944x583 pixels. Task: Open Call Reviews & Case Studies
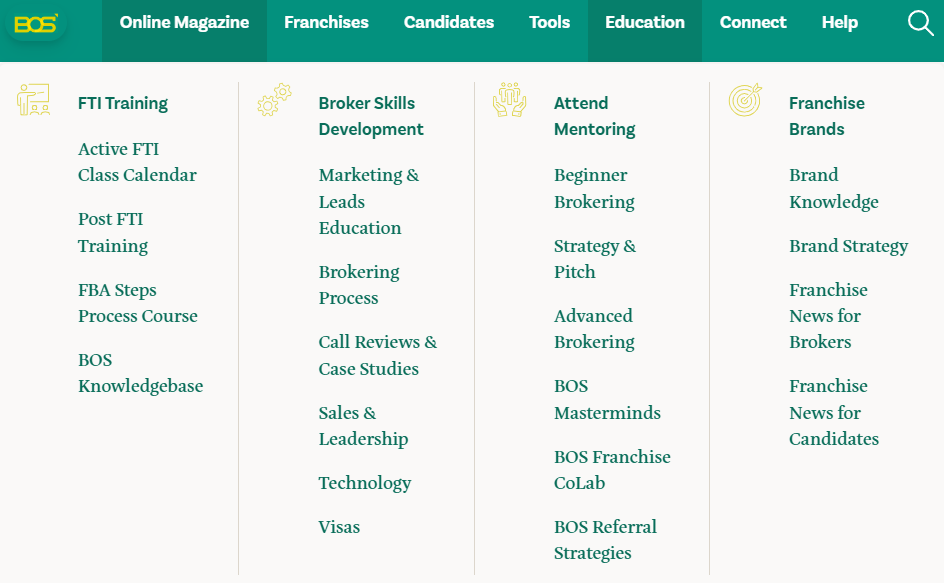click(378, 355)
